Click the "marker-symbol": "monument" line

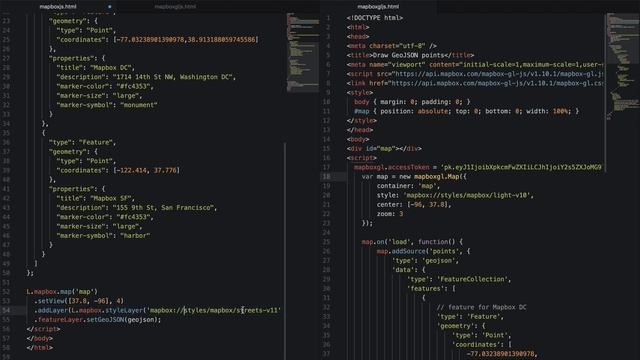107,105
